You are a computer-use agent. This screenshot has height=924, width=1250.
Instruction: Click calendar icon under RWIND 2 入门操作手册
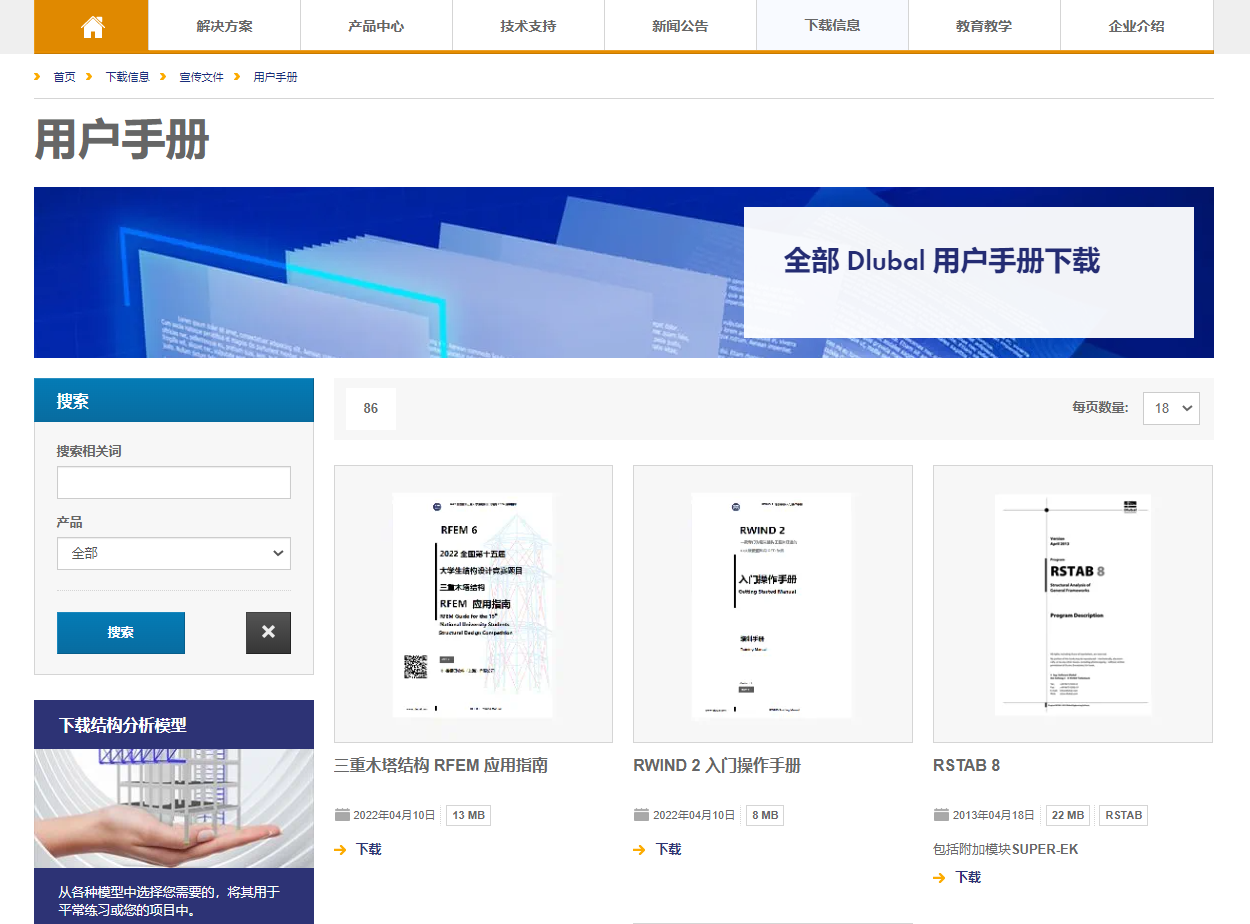click(x=641, y=815)
